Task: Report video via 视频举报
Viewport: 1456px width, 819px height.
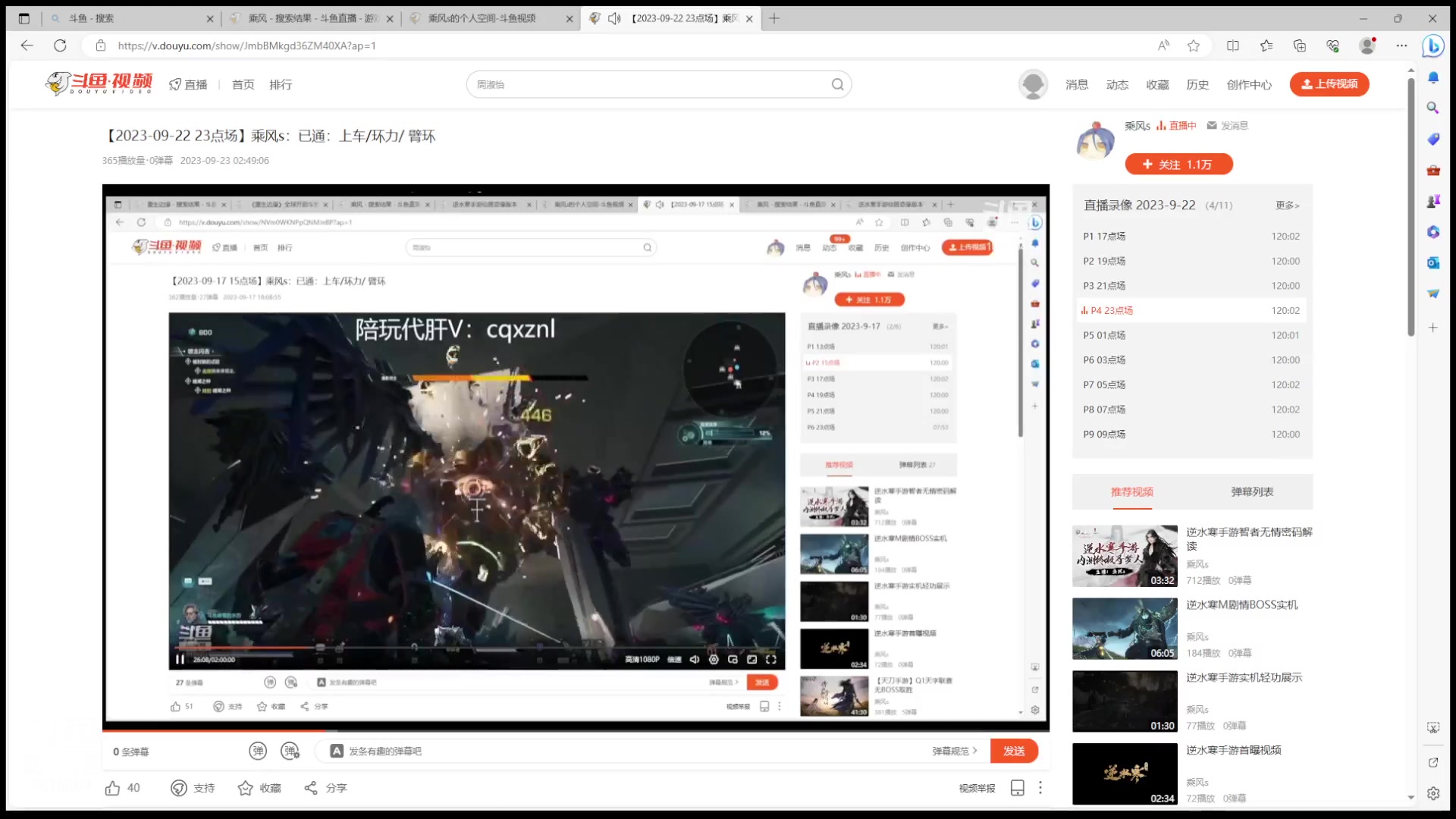Action: point(977,788)
